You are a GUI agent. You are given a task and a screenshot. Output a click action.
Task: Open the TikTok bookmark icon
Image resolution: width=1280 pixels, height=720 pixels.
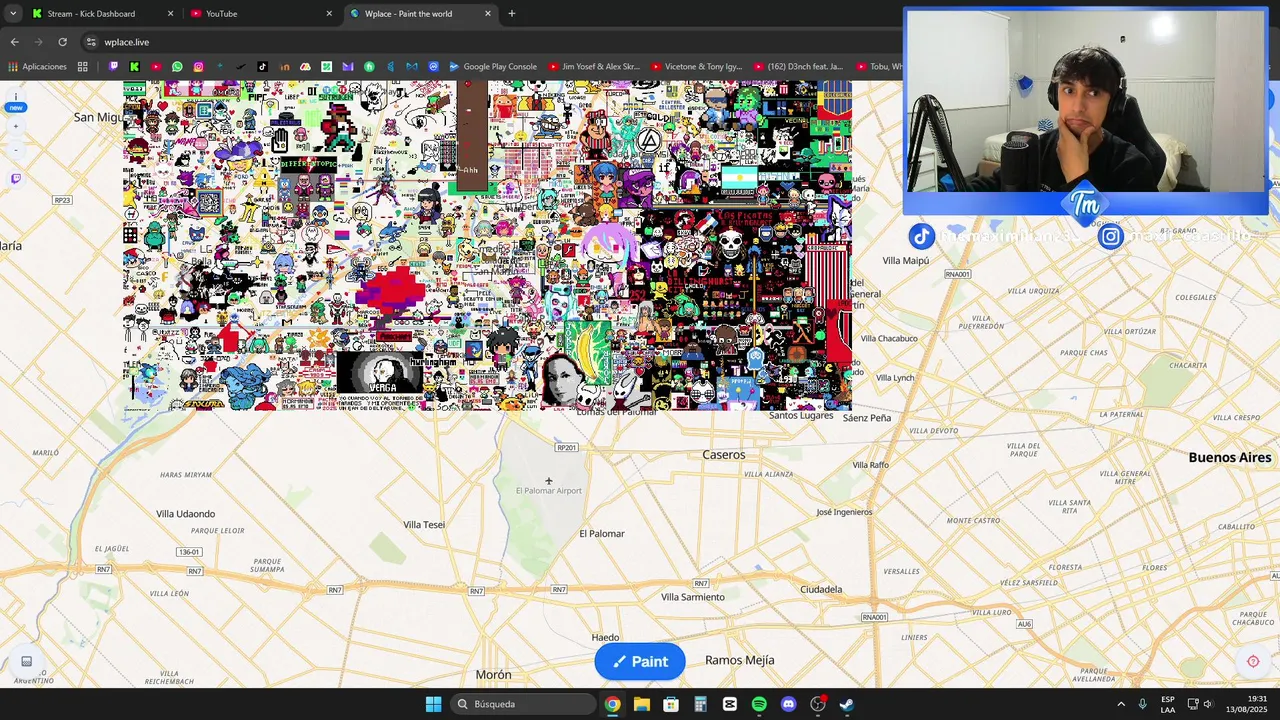263,67
